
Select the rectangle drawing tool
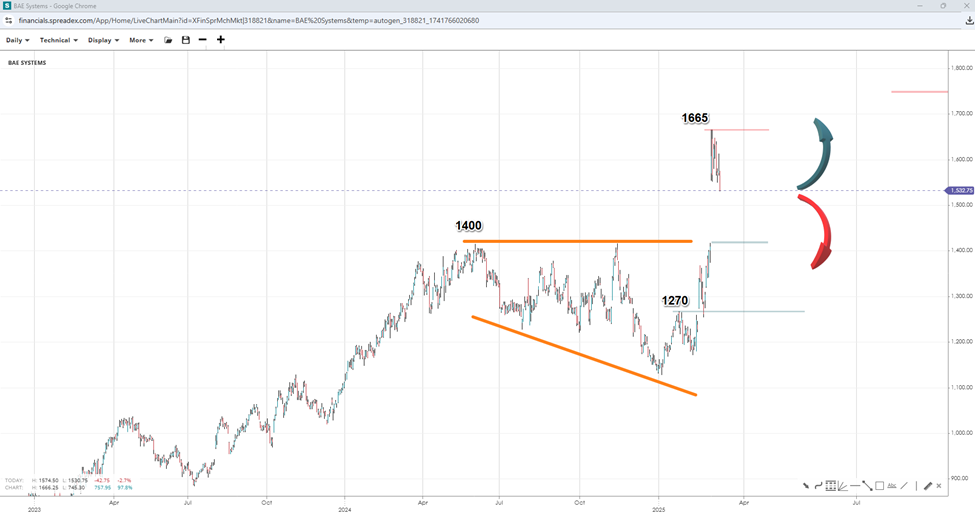pos(879,486)
